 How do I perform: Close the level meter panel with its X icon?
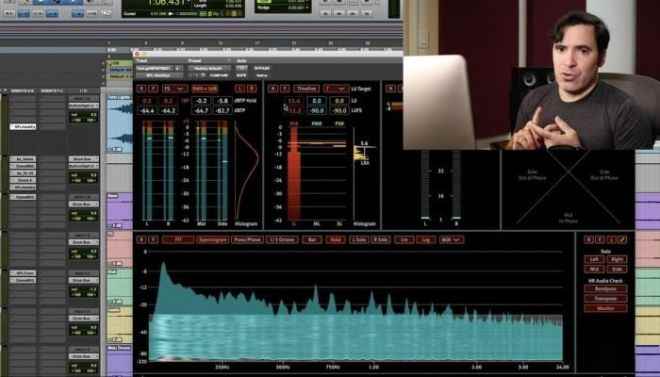tap(141, 89)
